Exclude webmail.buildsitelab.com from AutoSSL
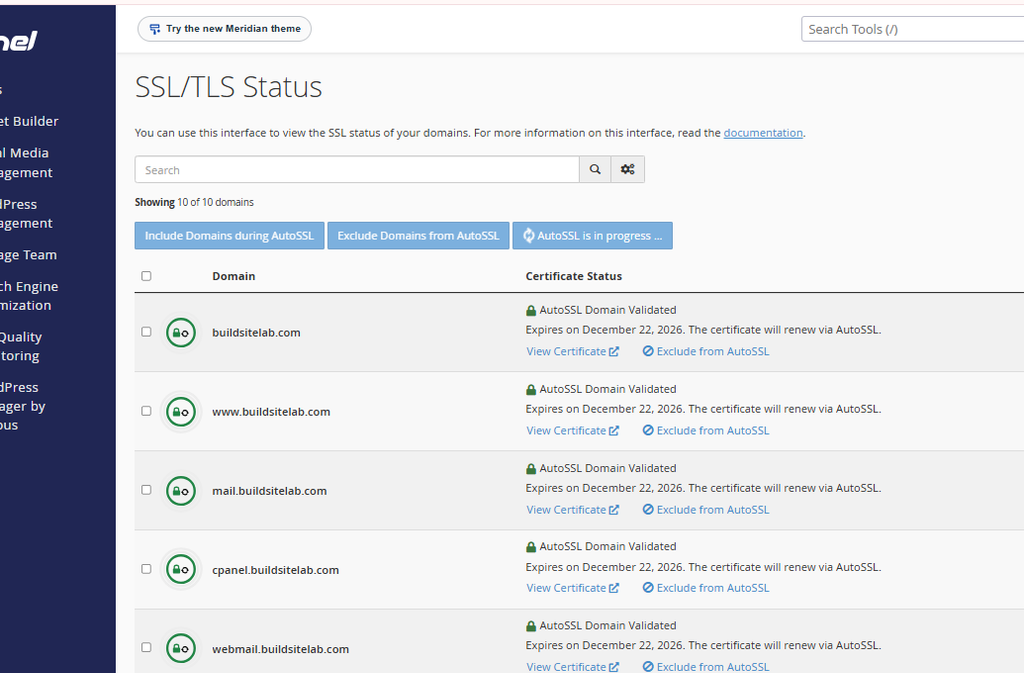 (706, 666)
